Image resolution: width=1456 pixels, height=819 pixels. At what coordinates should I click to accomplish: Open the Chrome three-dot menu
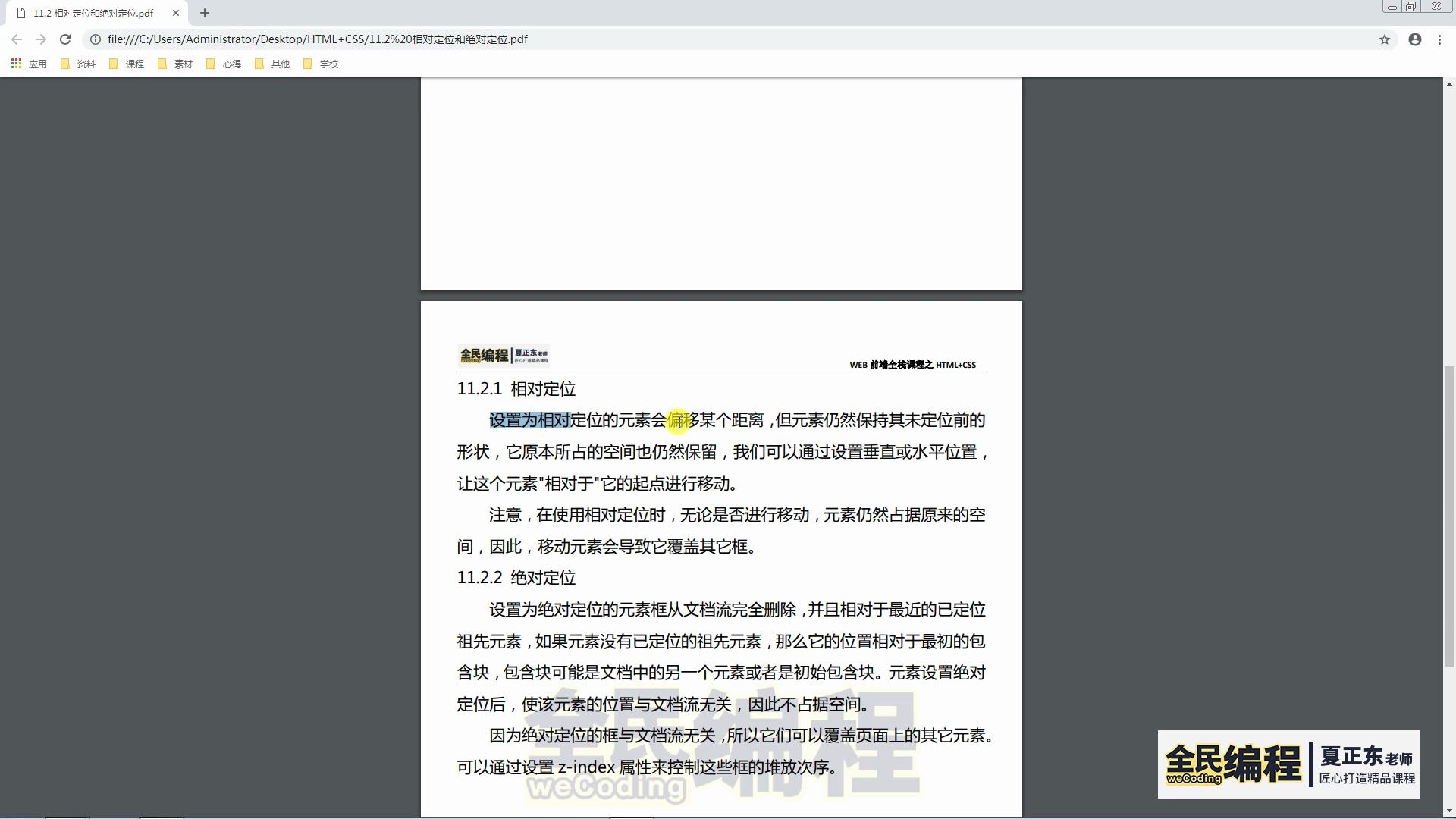(1439, 39)
